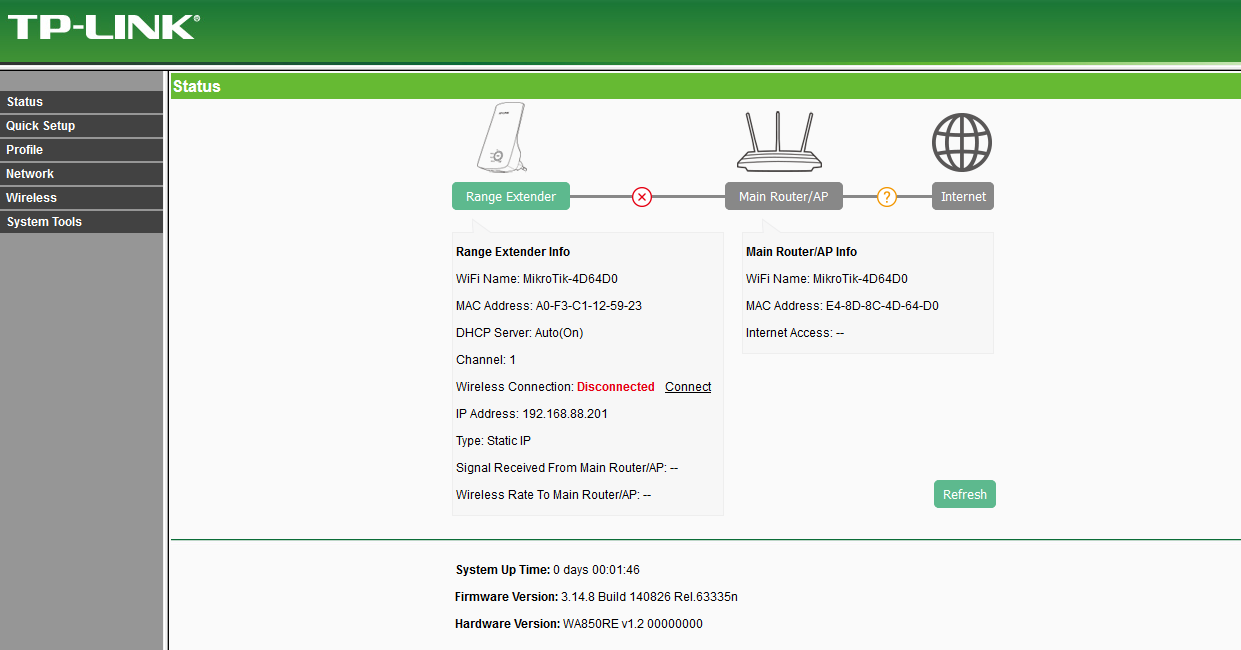Click the Range Extender Info heading
This screenshot has height=650, width=1241.
pos(513,252)
